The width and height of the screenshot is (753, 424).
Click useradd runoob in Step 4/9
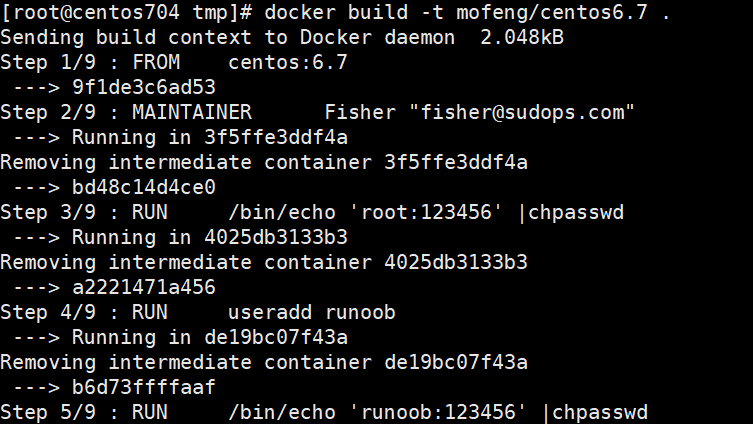coord(312,313)
